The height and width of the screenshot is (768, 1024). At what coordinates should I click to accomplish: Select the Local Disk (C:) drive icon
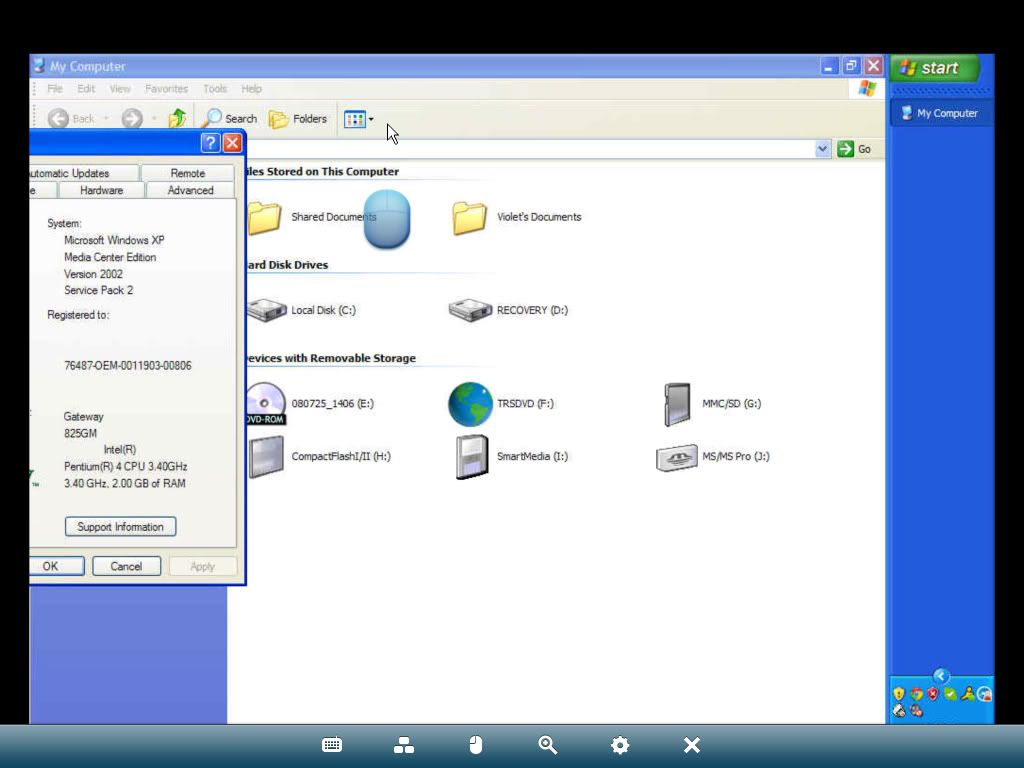click(x=266, y=310)
